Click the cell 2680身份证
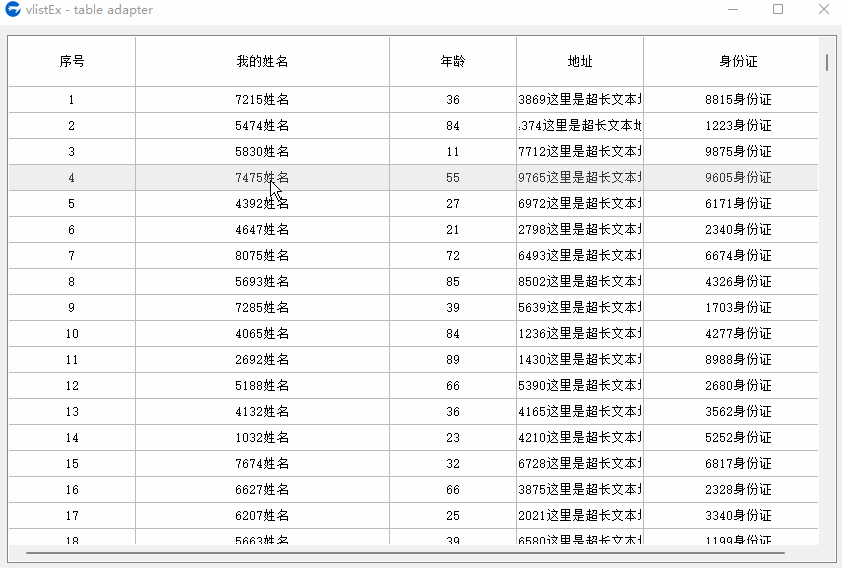Screen dimensions: 842x568 tap(731, 385)
